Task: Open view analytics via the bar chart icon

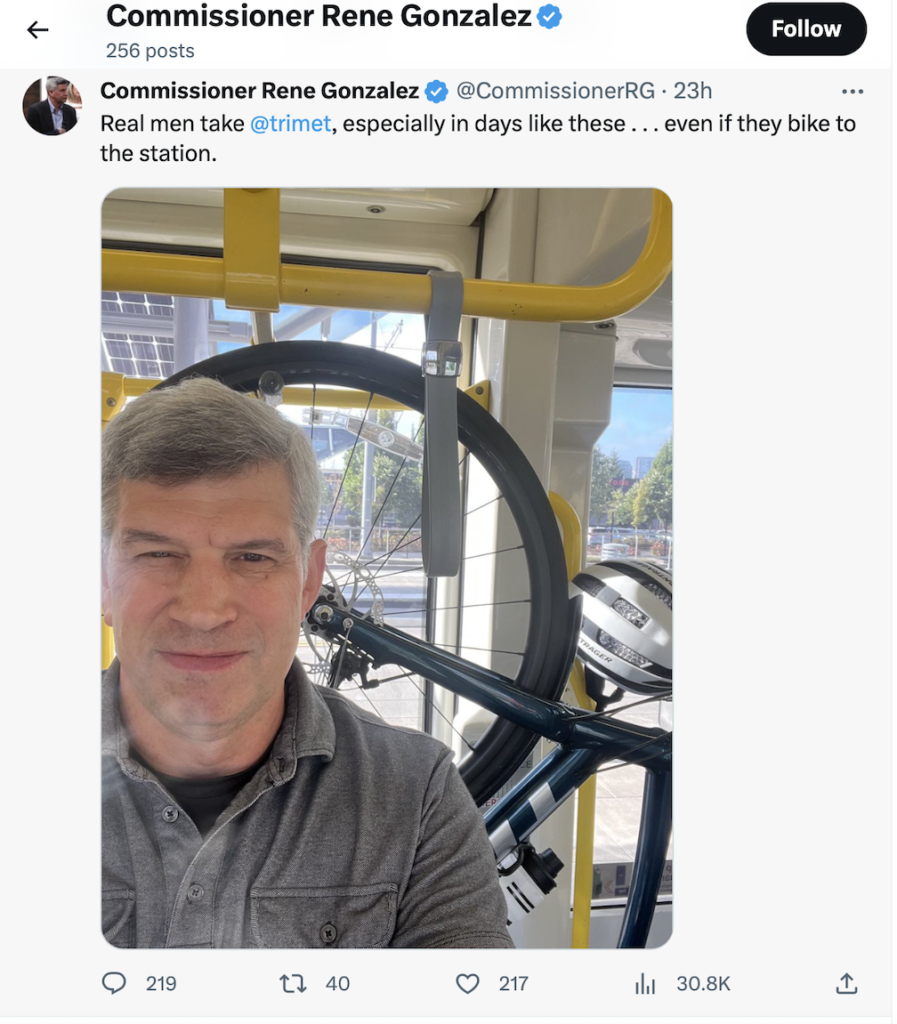Action: pos(643,984)
